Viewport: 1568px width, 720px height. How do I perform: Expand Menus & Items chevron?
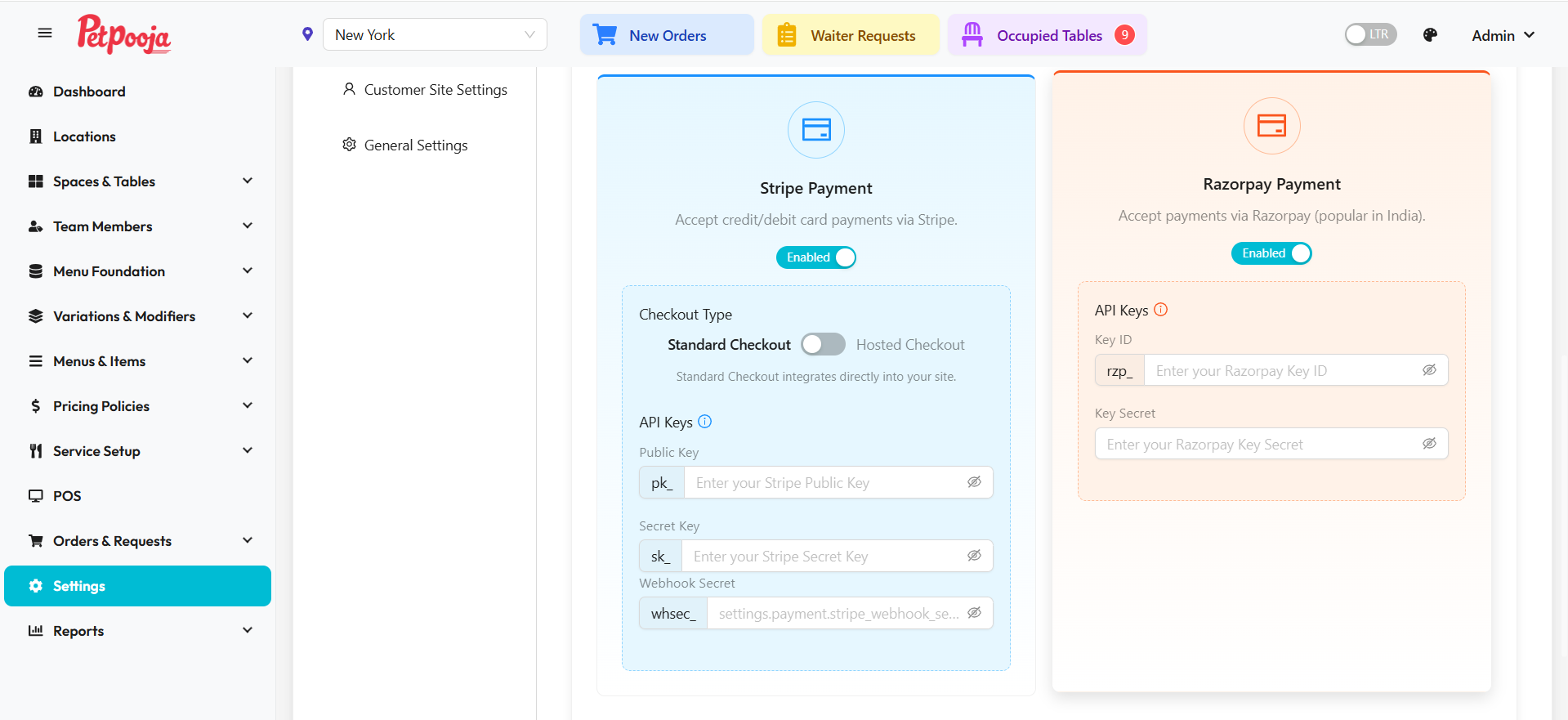click(248, 361)
